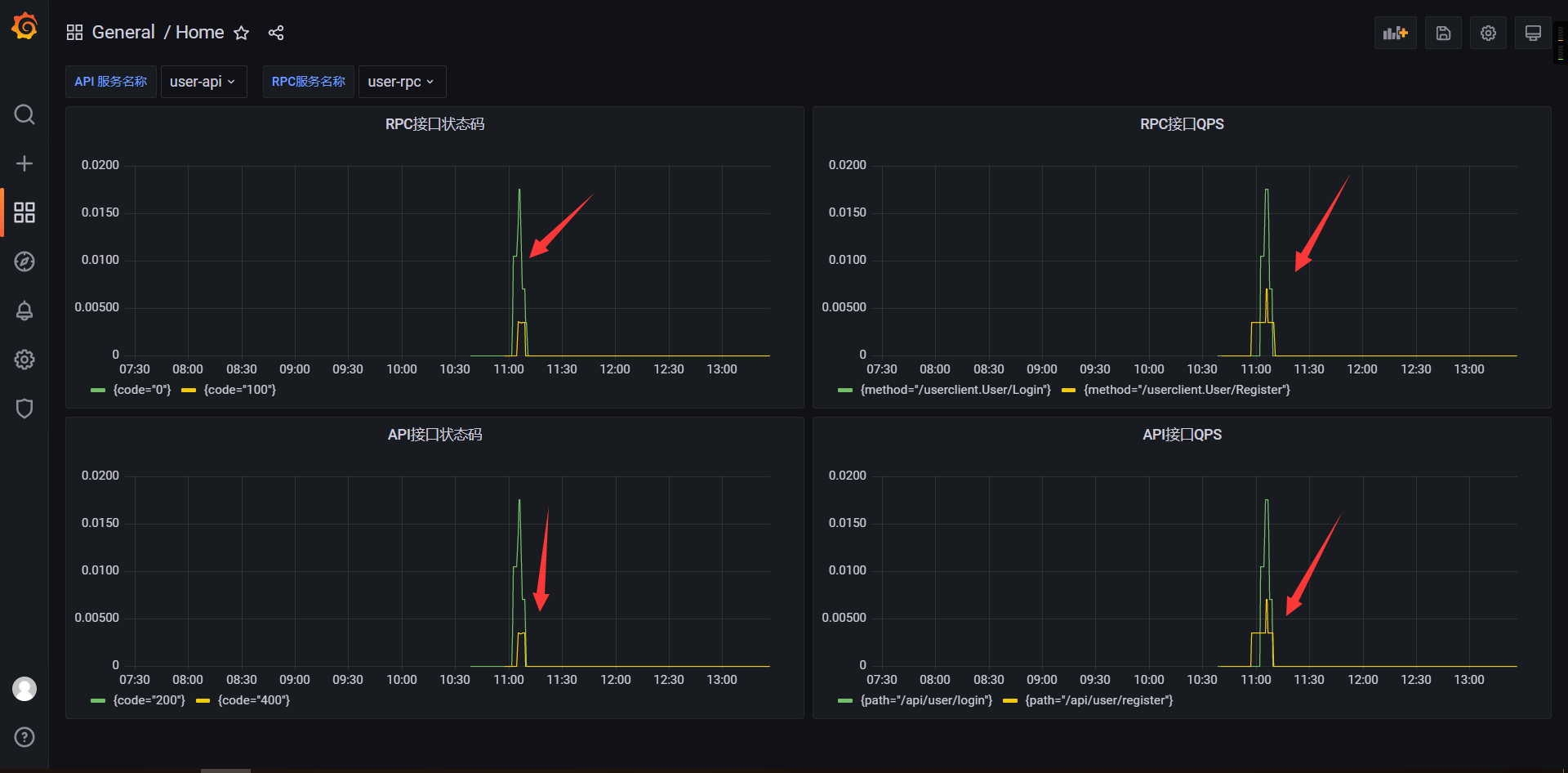
Task: Click yellow swatch of /api/user/register path
Action: (x=1010, y=701)
